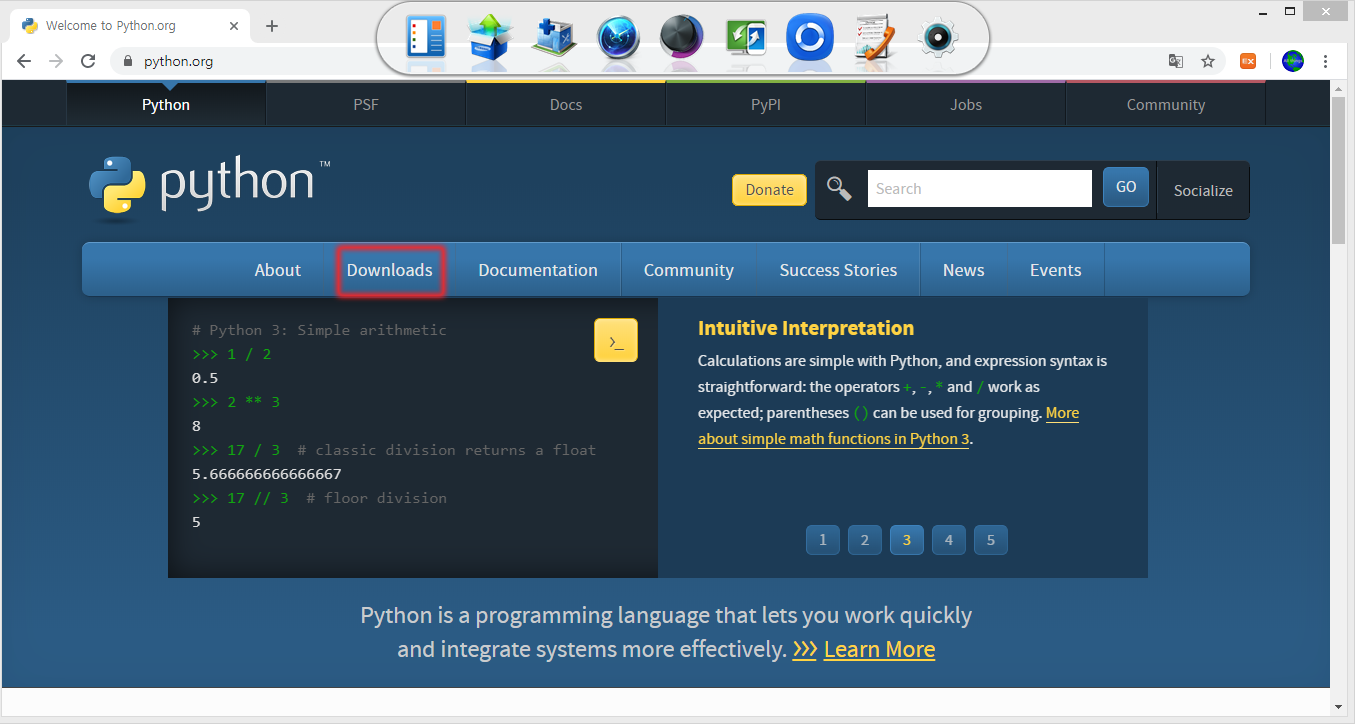Open the blue rounded-square ring dock icon
The height and width of the screenshot is (724, 1355).
[x=809, y=38]
